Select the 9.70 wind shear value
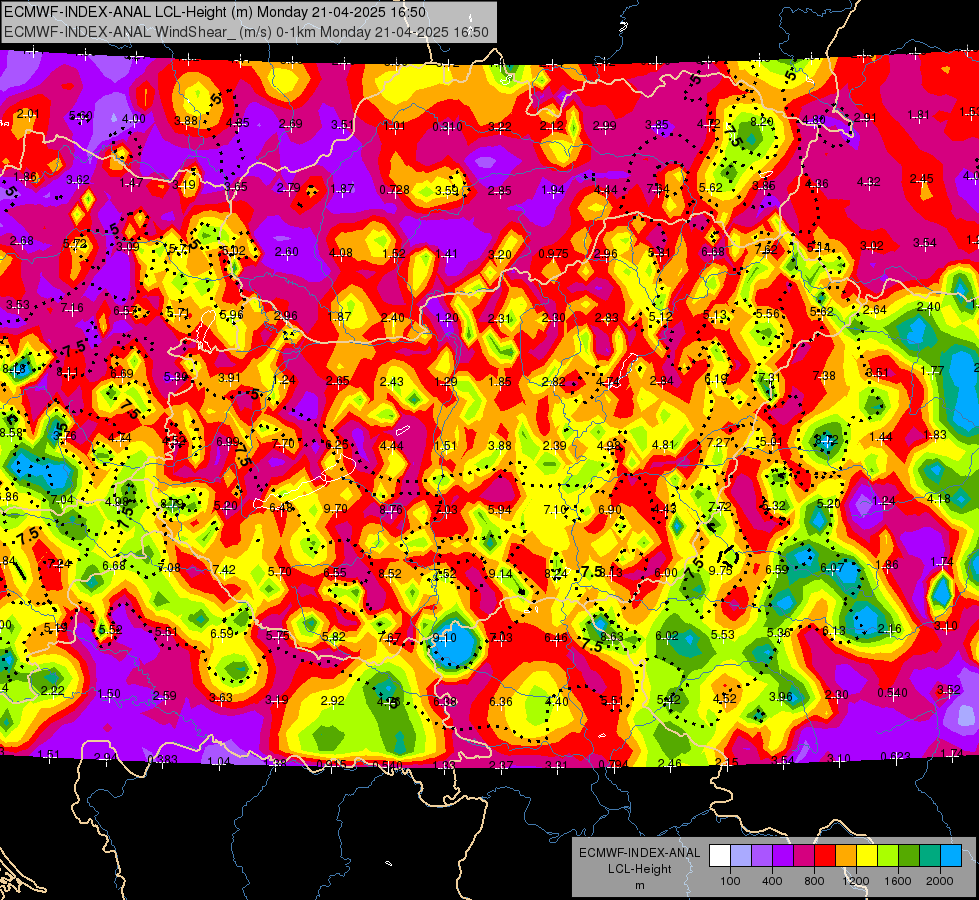The height and width of the screenshot is (900, 979). pyautogui.click(x=335, y=508)
